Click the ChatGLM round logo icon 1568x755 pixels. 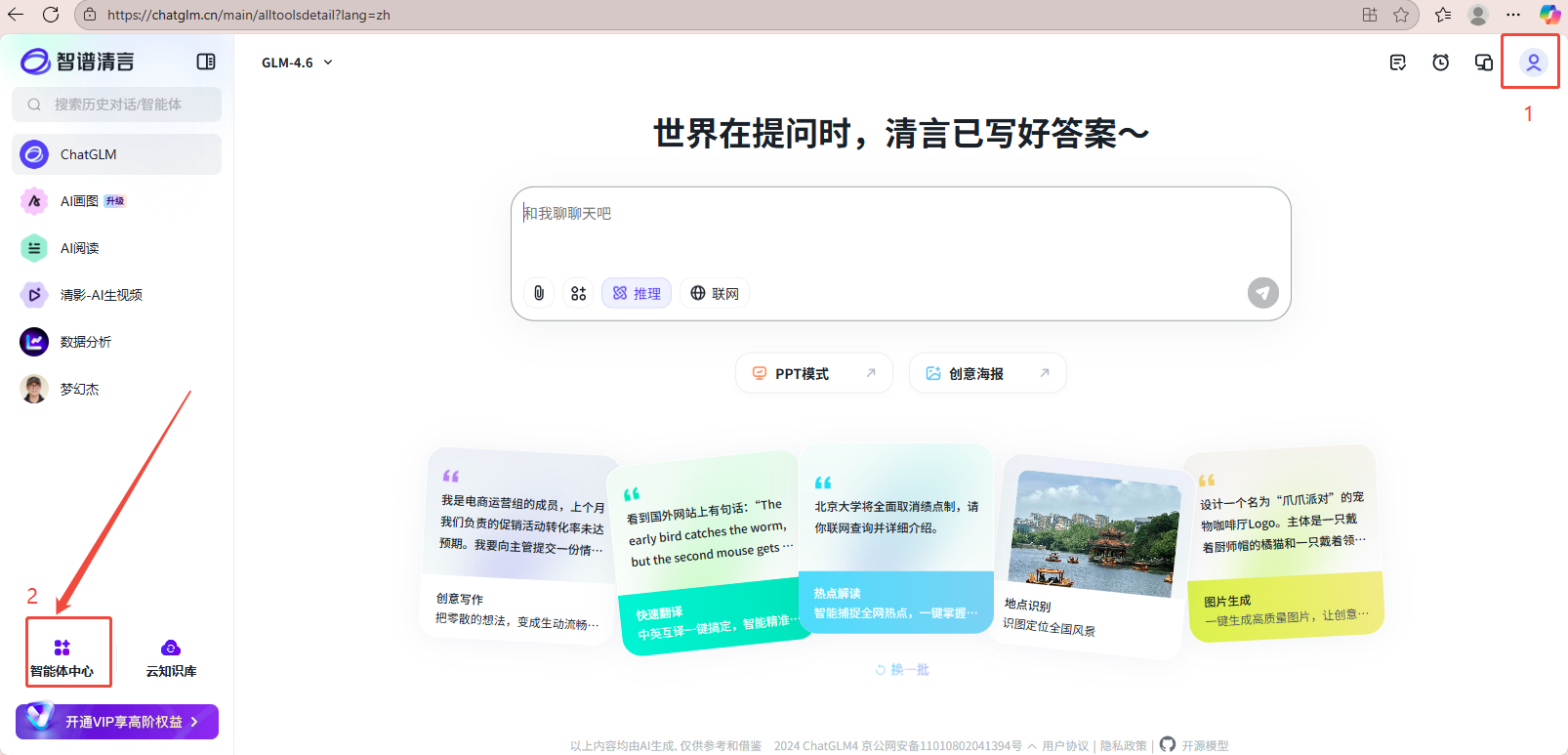click(34, 154)
